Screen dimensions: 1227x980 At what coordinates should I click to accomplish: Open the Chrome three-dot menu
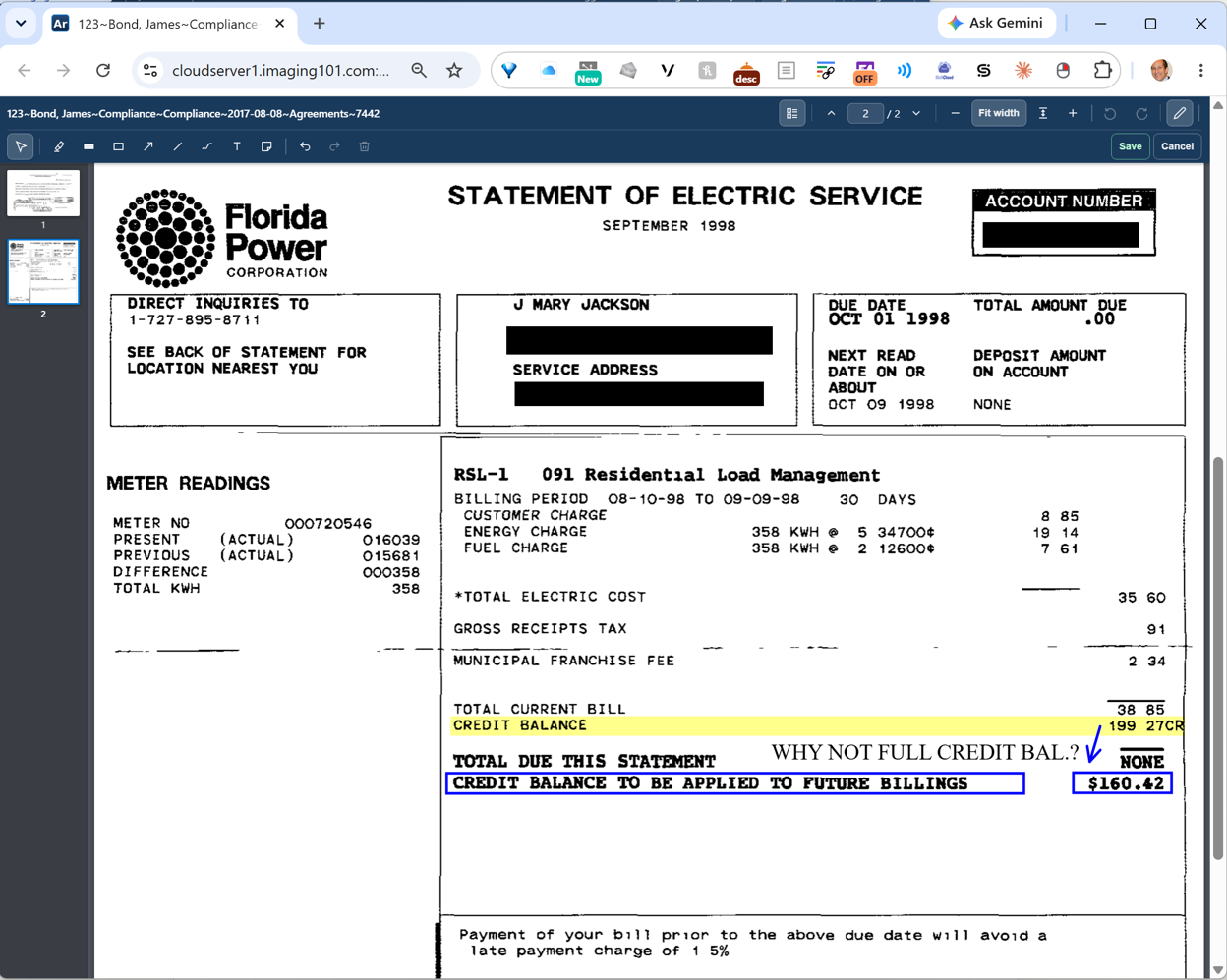click(x=1201, y=70)
